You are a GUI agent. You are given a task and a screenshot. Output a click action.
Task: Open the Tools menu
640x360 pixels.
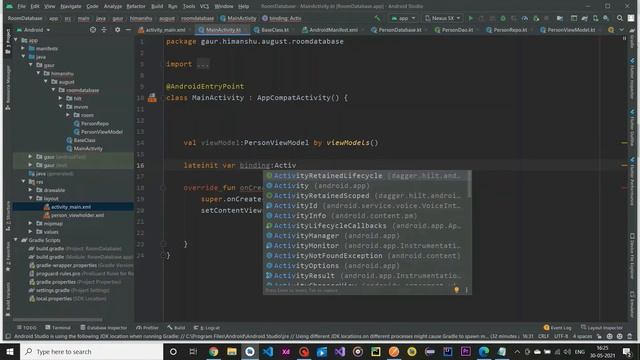pos(189,6)
